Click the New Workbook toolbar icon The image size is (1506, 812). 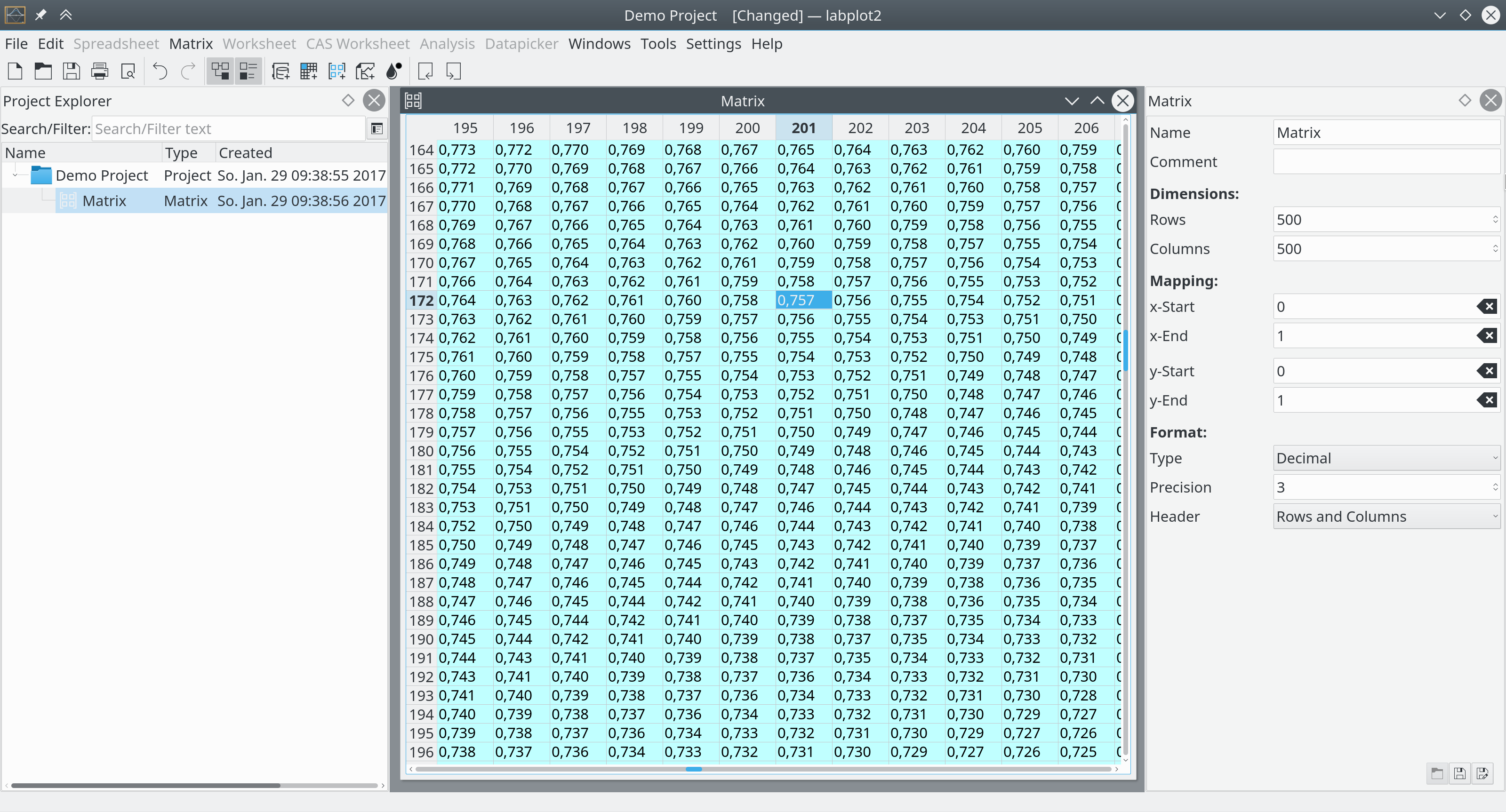coord(280,72)
